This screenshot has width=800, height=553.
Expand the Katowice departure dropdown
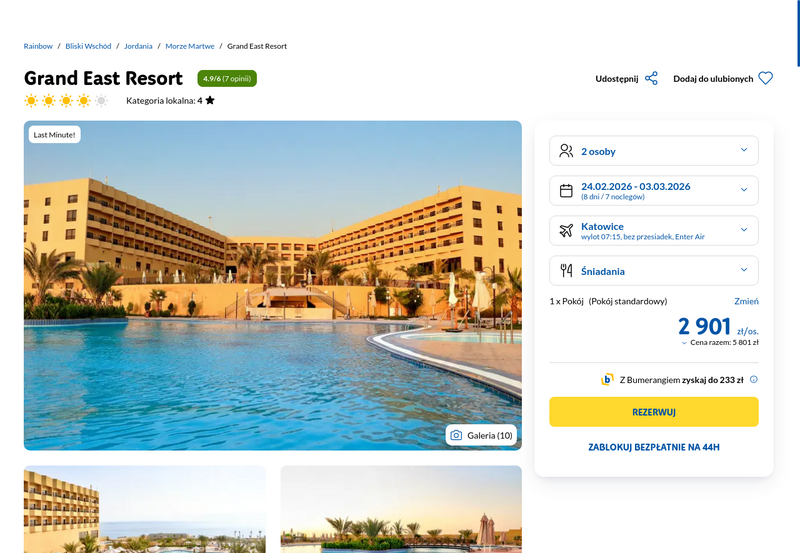click(654, 231)
